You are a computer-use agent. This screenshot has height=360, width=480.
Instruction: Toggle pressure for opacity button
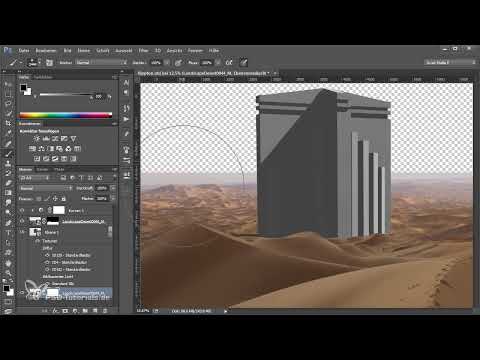click(178, 63)
